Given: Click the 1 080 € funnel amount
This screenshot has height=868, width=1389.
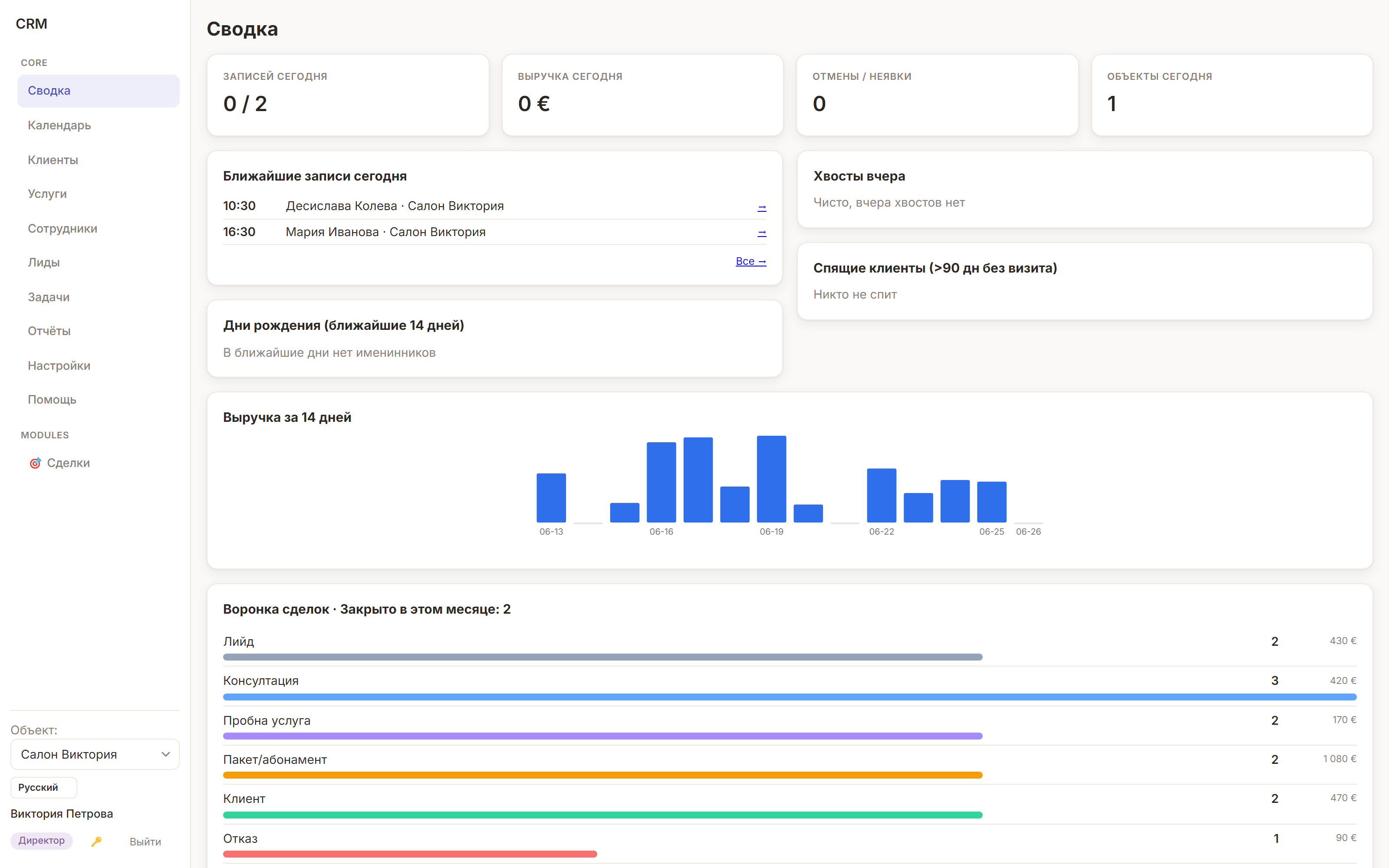Looking at the screenshot, I should [x=1340, y=759].
